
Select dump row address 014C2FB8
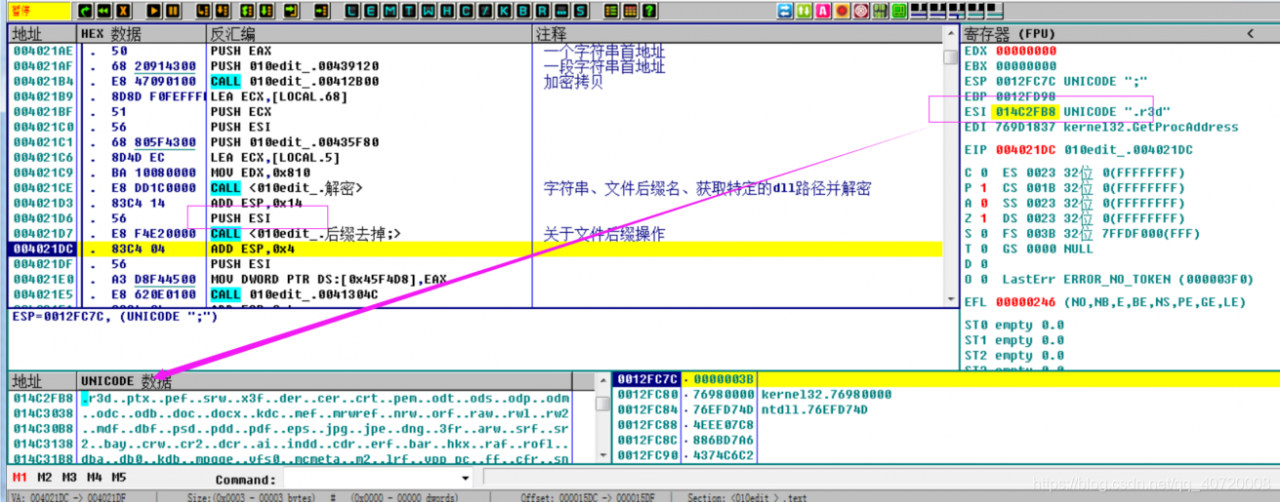click(x=41, y=398)
